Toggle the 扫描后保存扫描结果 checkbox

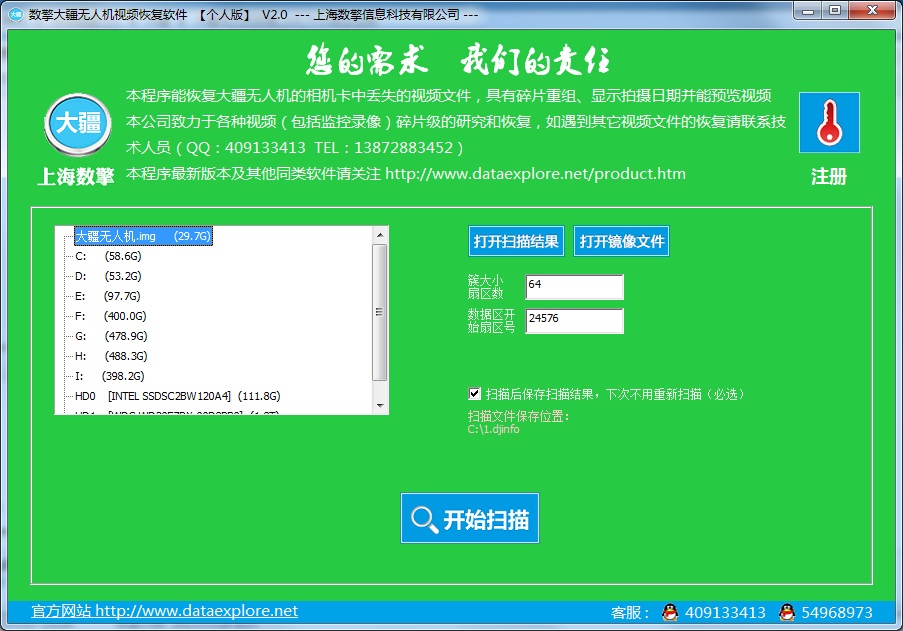click(x=475, y=394)
